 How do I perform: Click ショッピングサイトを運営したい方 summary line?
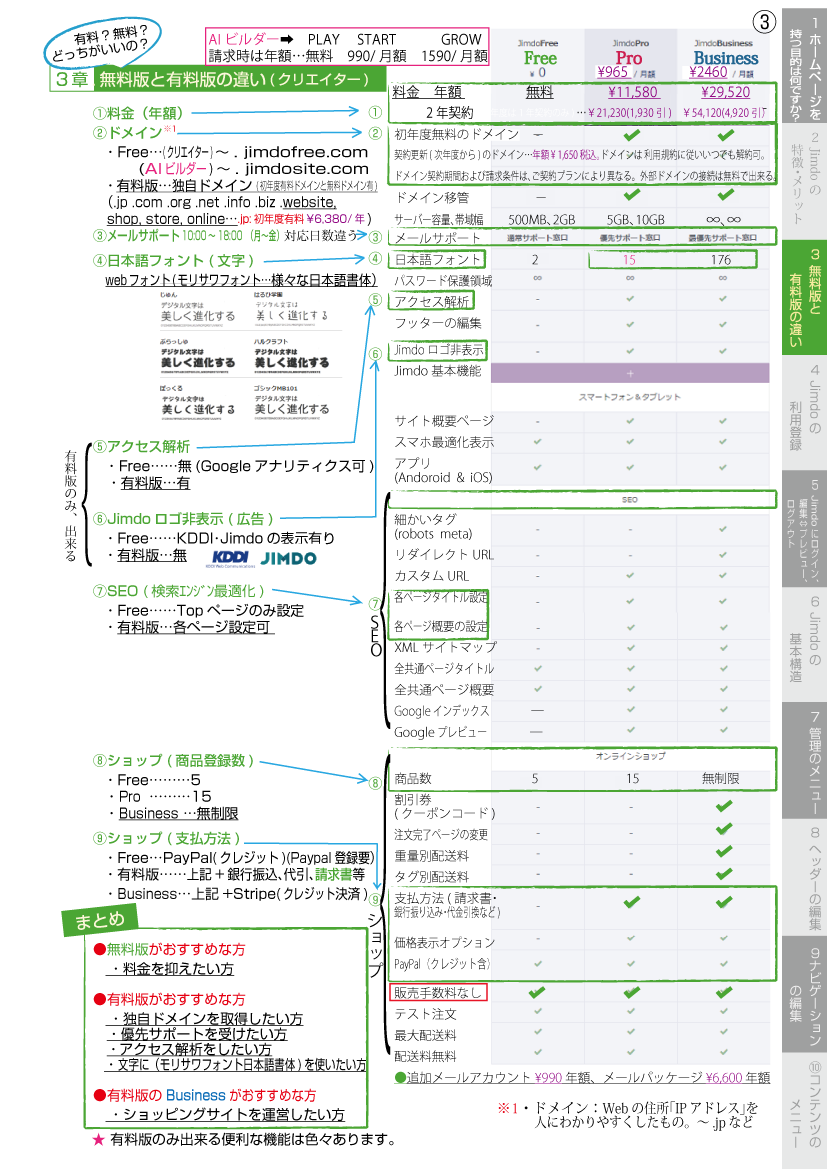[x=228, y=1115]
